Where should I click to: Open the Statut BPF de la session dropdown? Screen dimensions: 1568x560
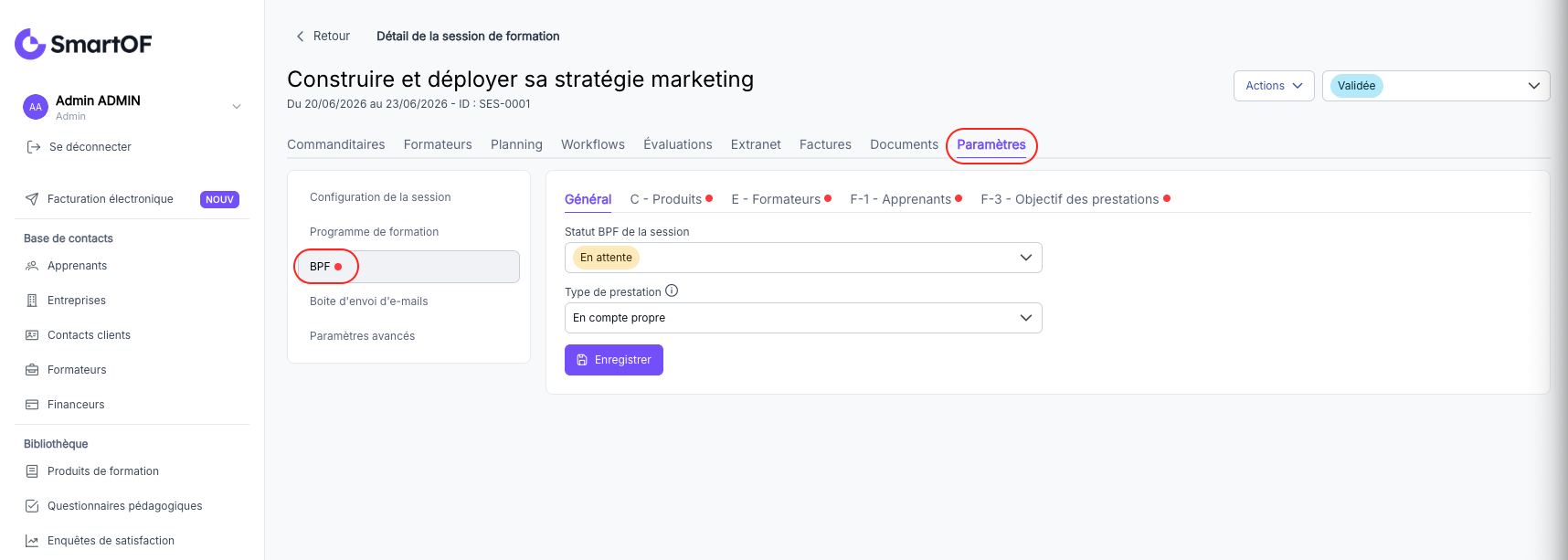pos(803,258)
